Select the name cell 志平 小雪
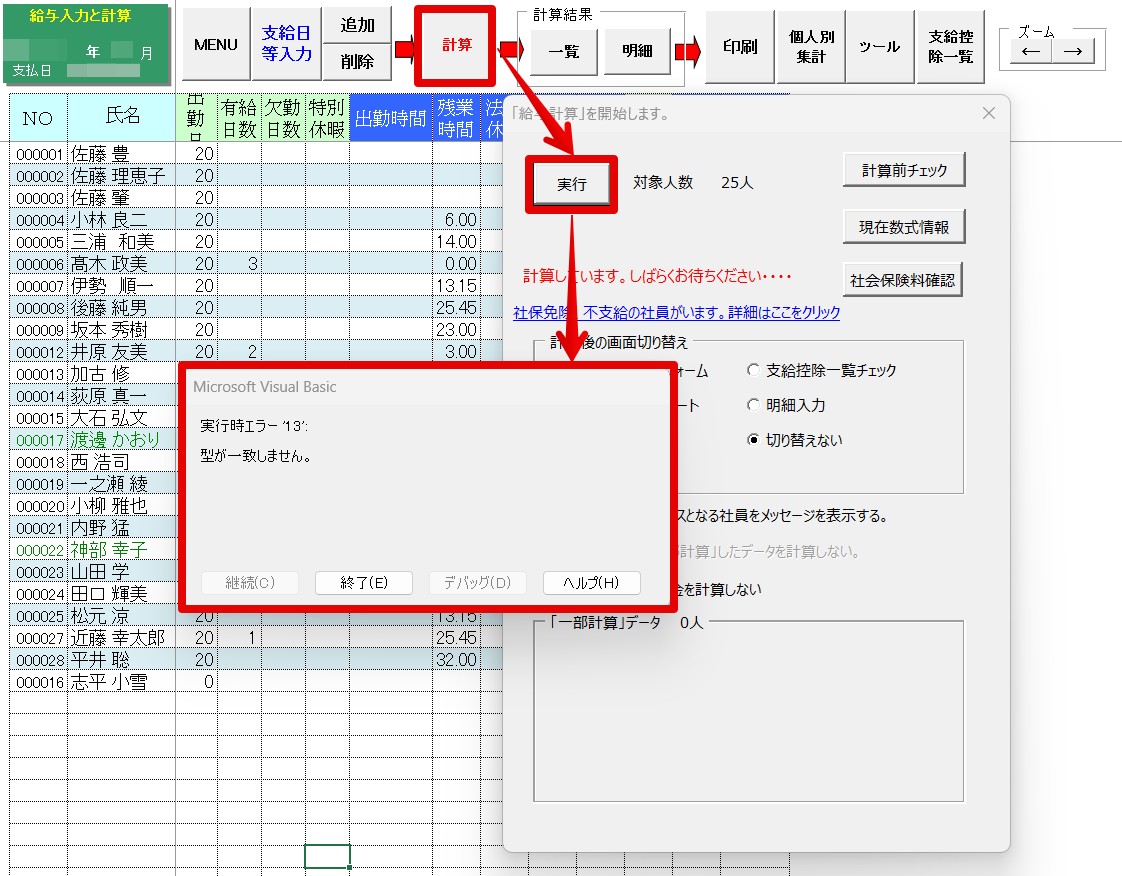 coord(122,682)
